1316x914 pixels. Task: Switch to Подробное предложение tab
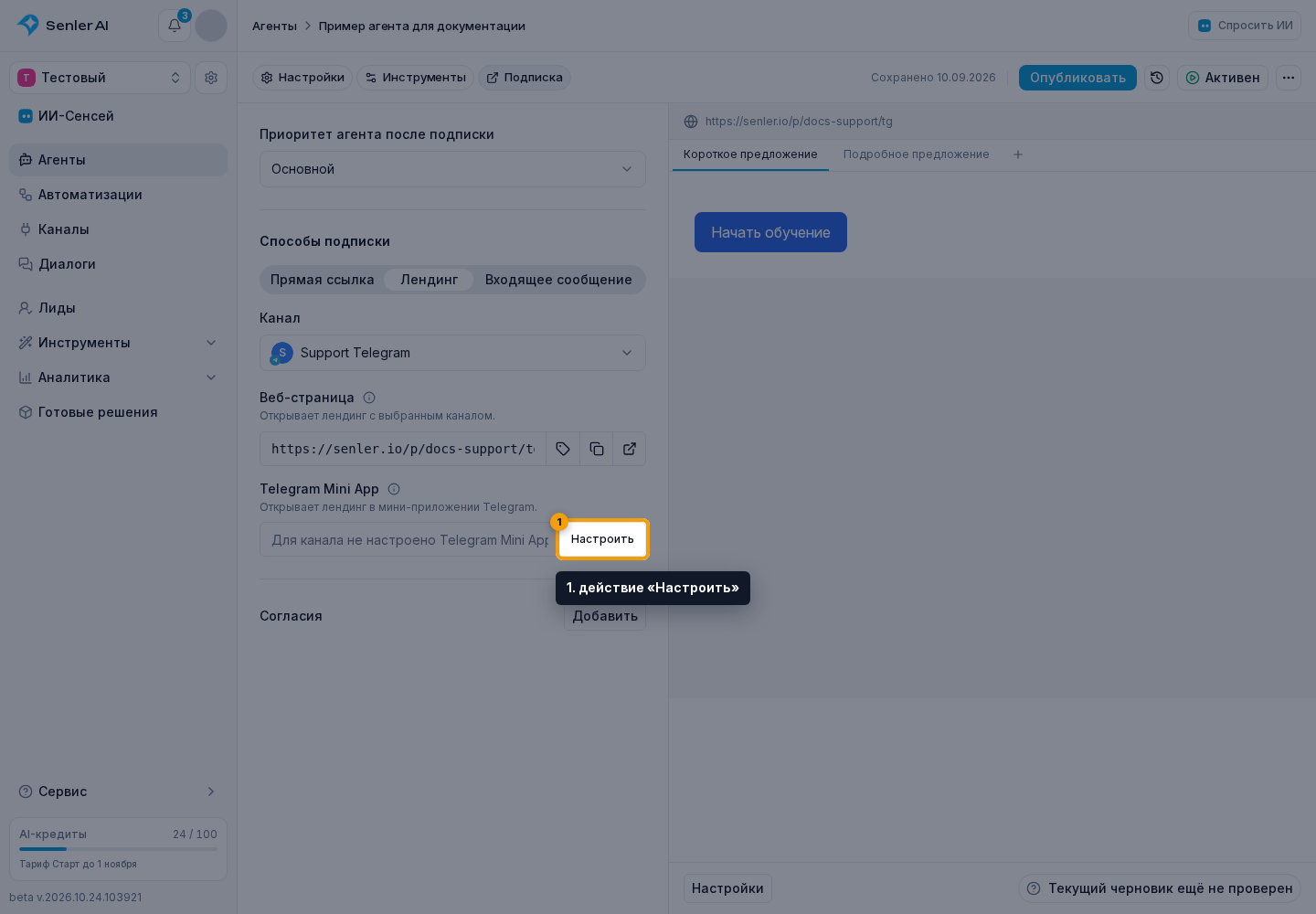[917, 154]
